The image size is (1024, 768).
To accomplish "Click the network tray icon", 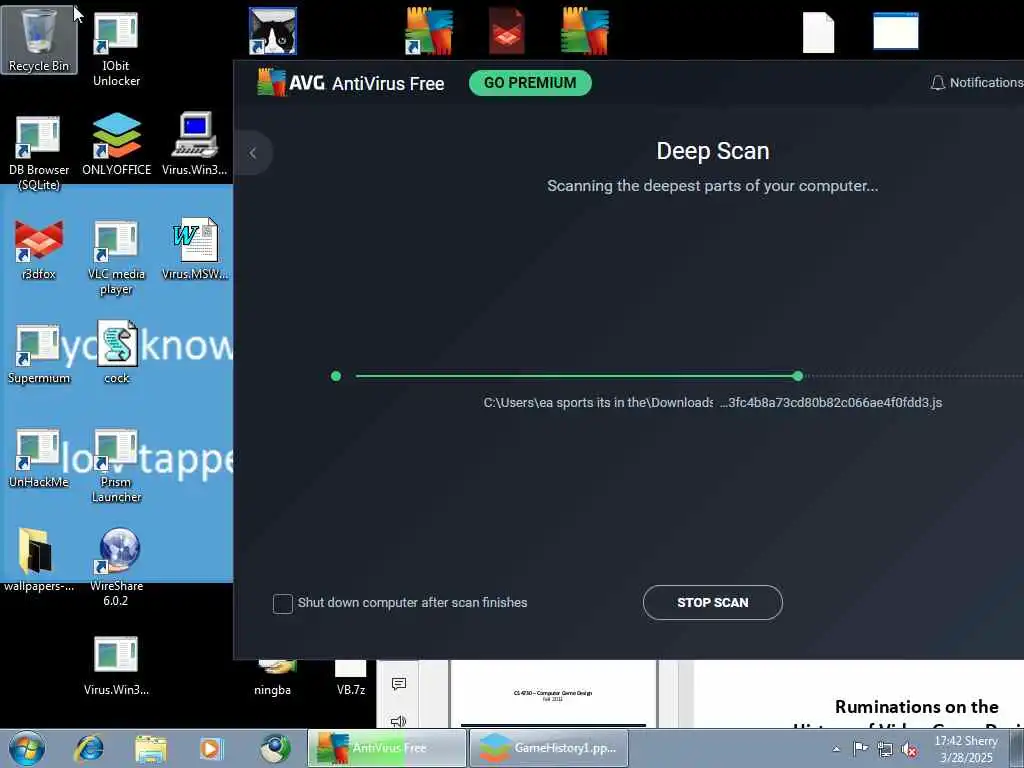I will coord(885,749).
